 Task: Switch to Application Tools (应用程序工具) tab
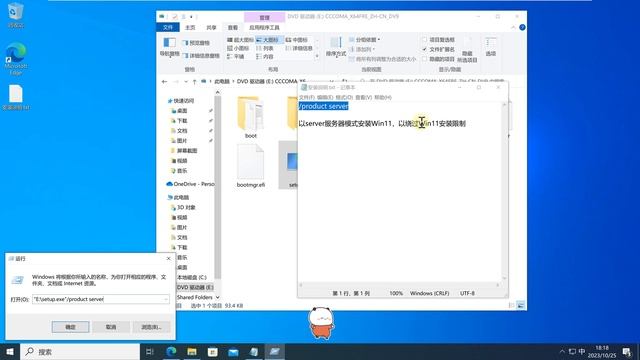(264, 27)
